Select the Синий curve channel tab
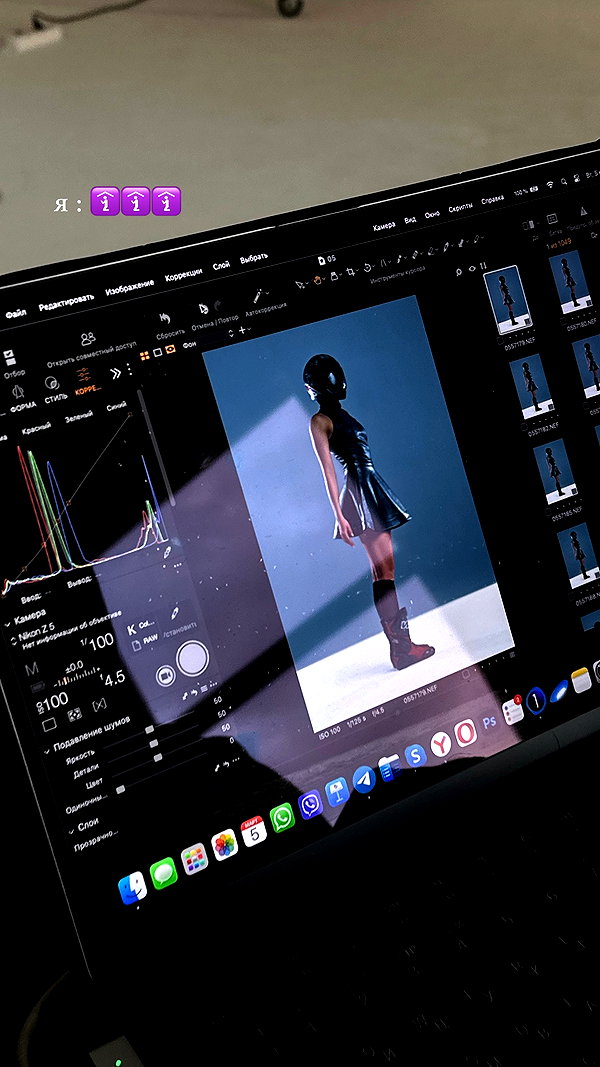 [x=116, y=408]
